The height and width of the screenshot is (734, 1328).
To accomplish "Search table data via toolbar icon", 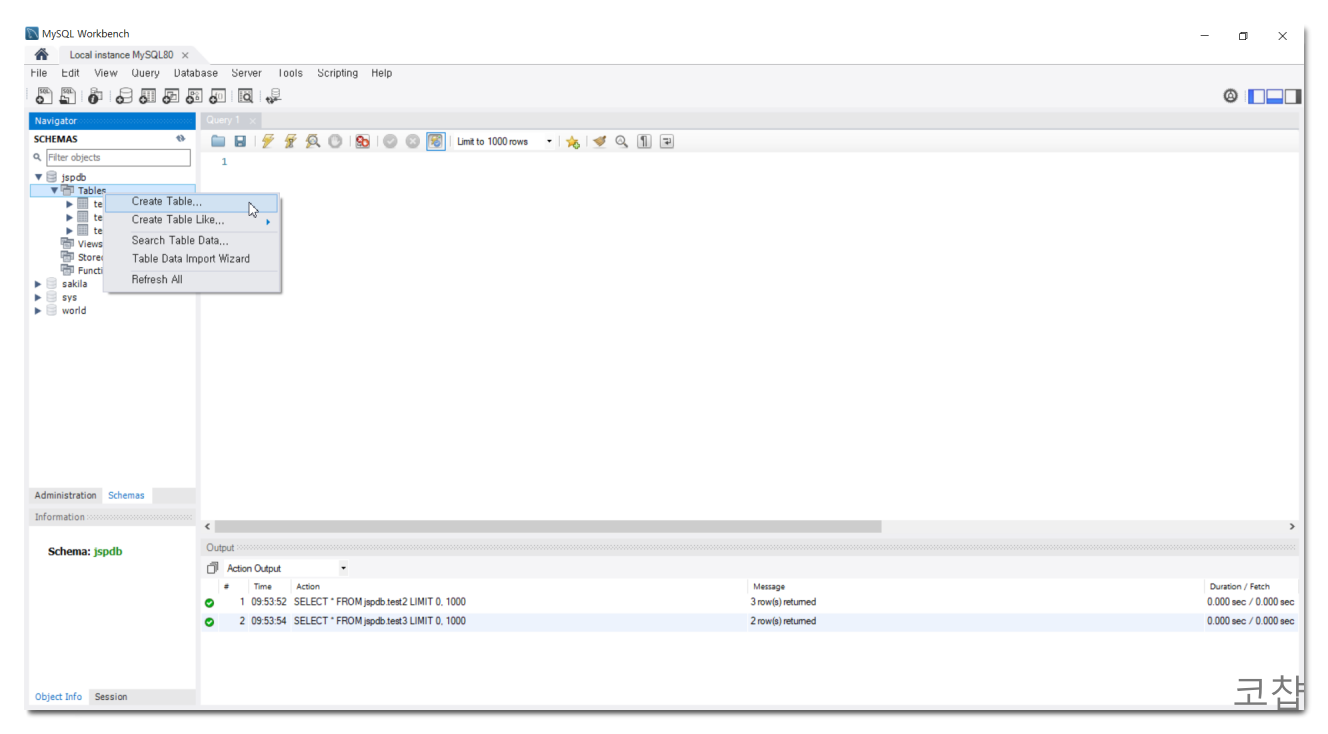I will [x=245, y=96].
